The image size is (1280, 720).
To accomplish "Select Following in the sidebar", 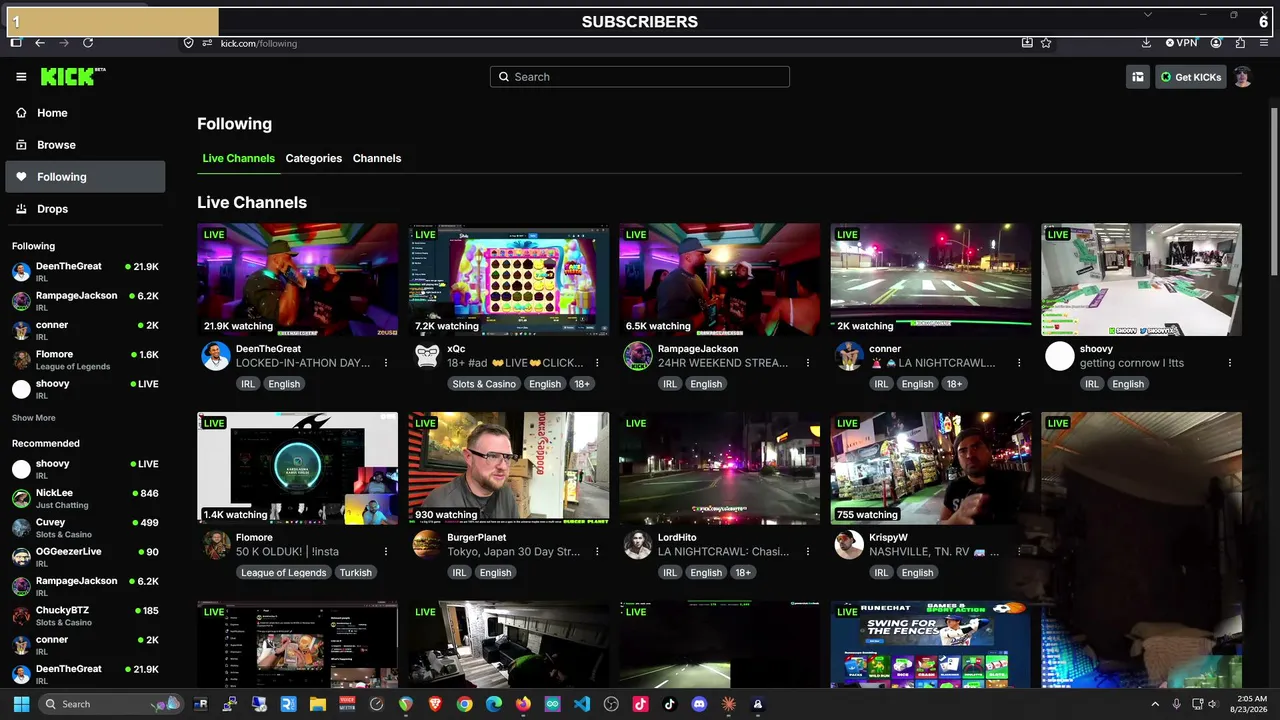I will click(85, 177).
